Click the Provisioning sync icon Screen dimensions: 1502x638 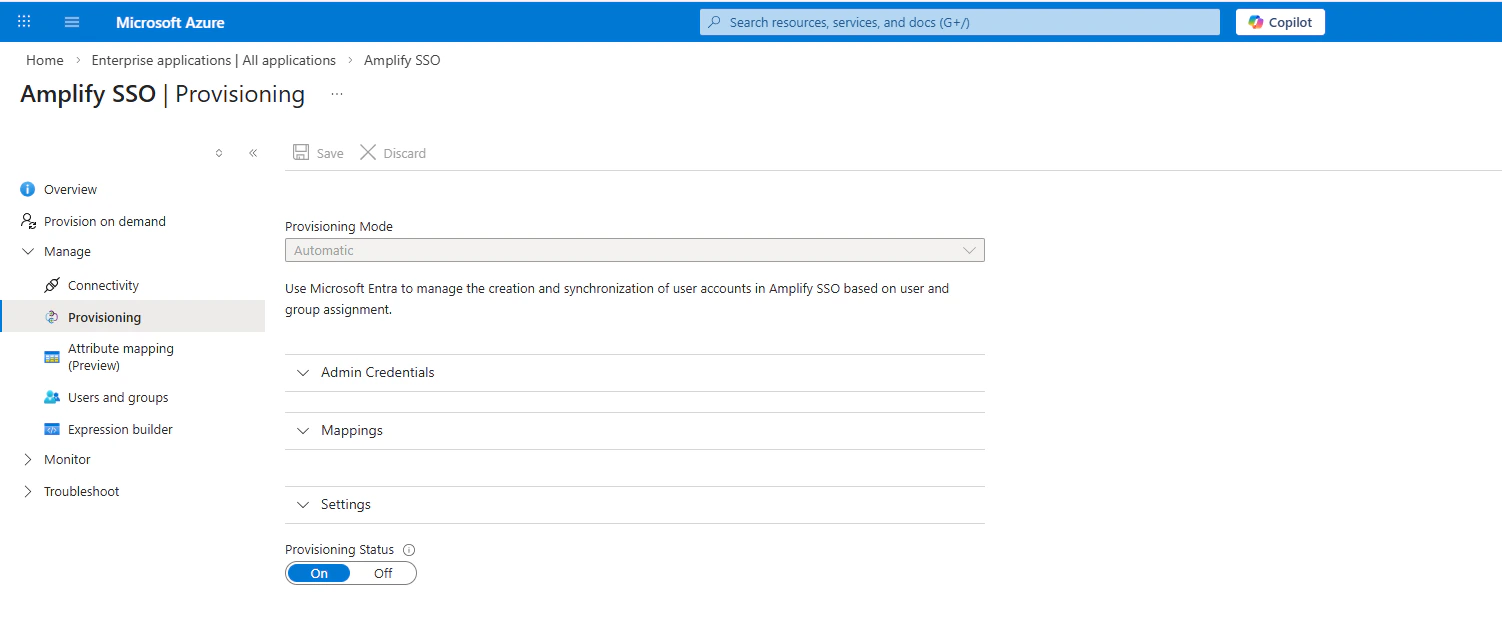pos(52,317)
